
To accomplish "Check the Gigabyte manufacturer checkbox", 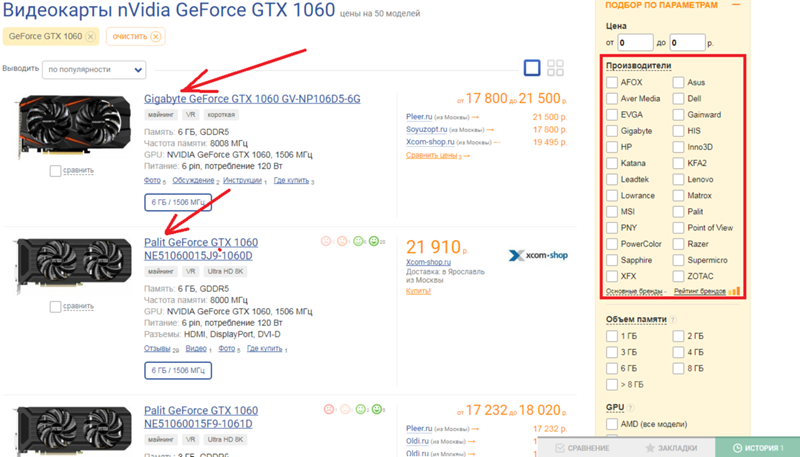I will [x=612, y=131].
